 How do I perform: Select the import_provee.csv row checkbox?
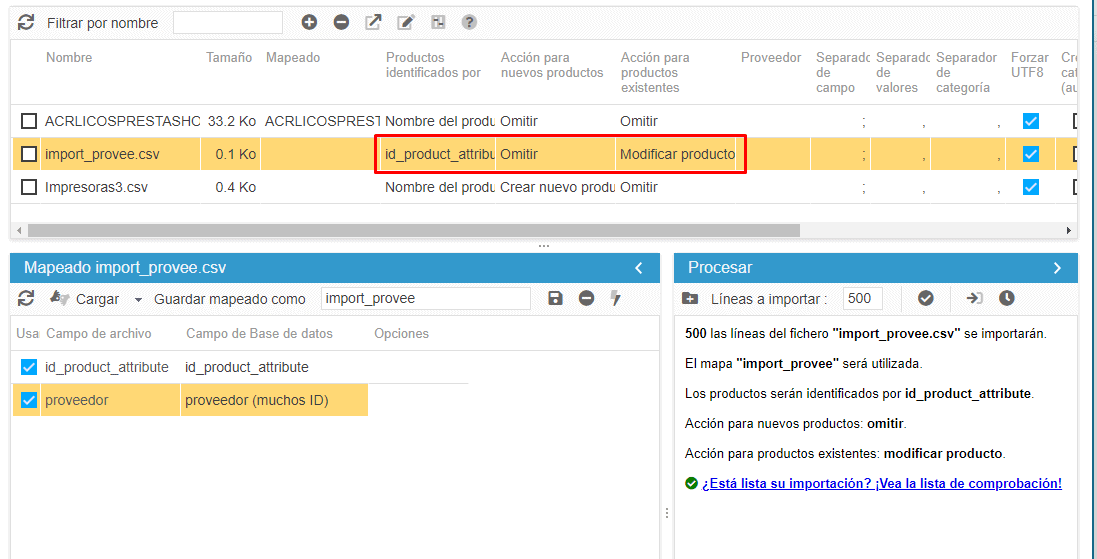pyautogui.click(x=29, y=154)
